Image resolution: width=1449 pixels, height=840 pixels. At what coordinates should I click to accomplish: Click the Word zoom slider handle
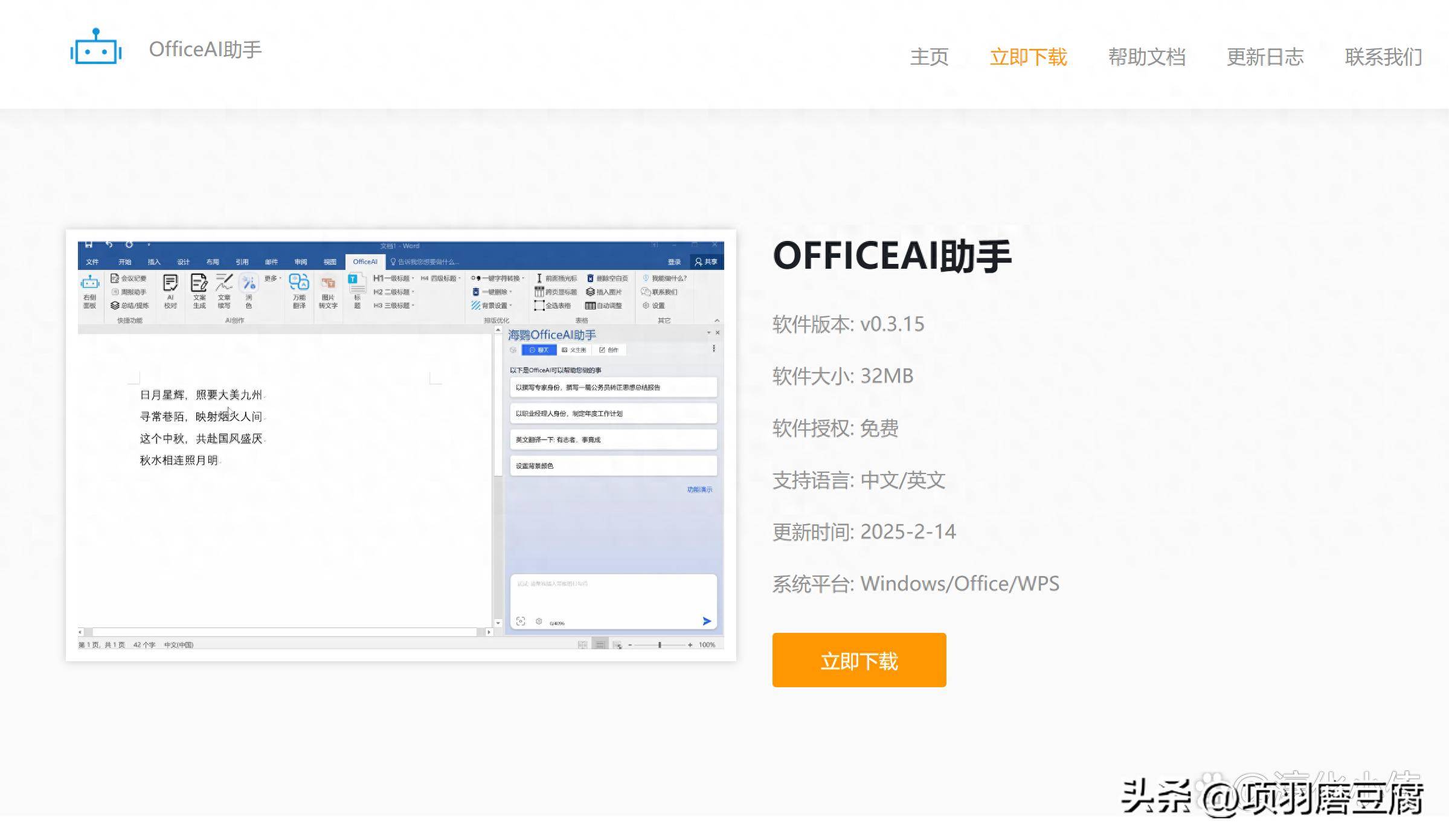tap(660, 645)
